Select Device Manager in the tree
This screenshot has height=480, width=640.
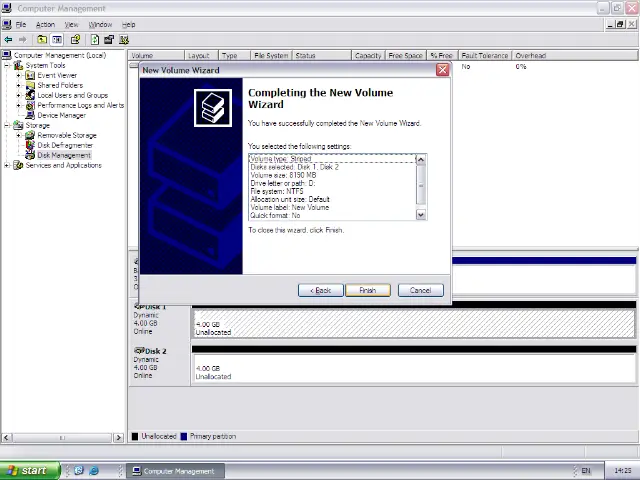(x=61, y=115)
